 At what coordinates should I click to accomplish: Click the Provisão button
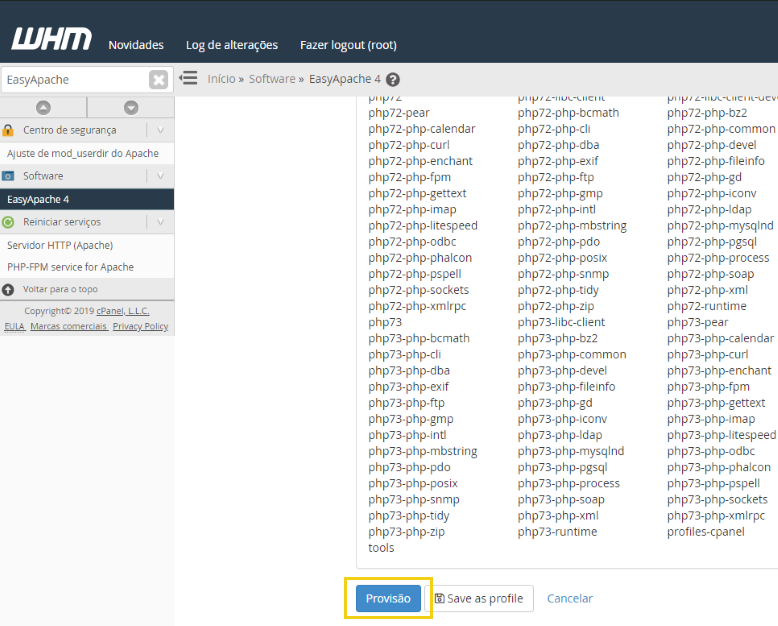coord(388,598)
